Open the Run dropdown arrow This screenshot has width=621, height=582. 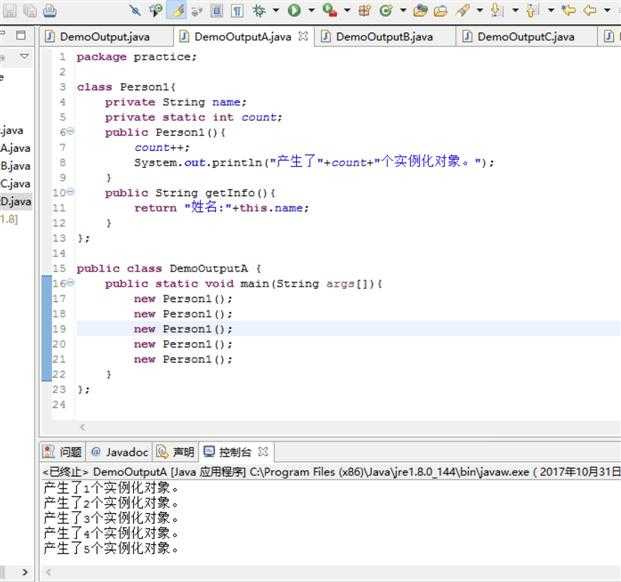[x=311, y=10]
